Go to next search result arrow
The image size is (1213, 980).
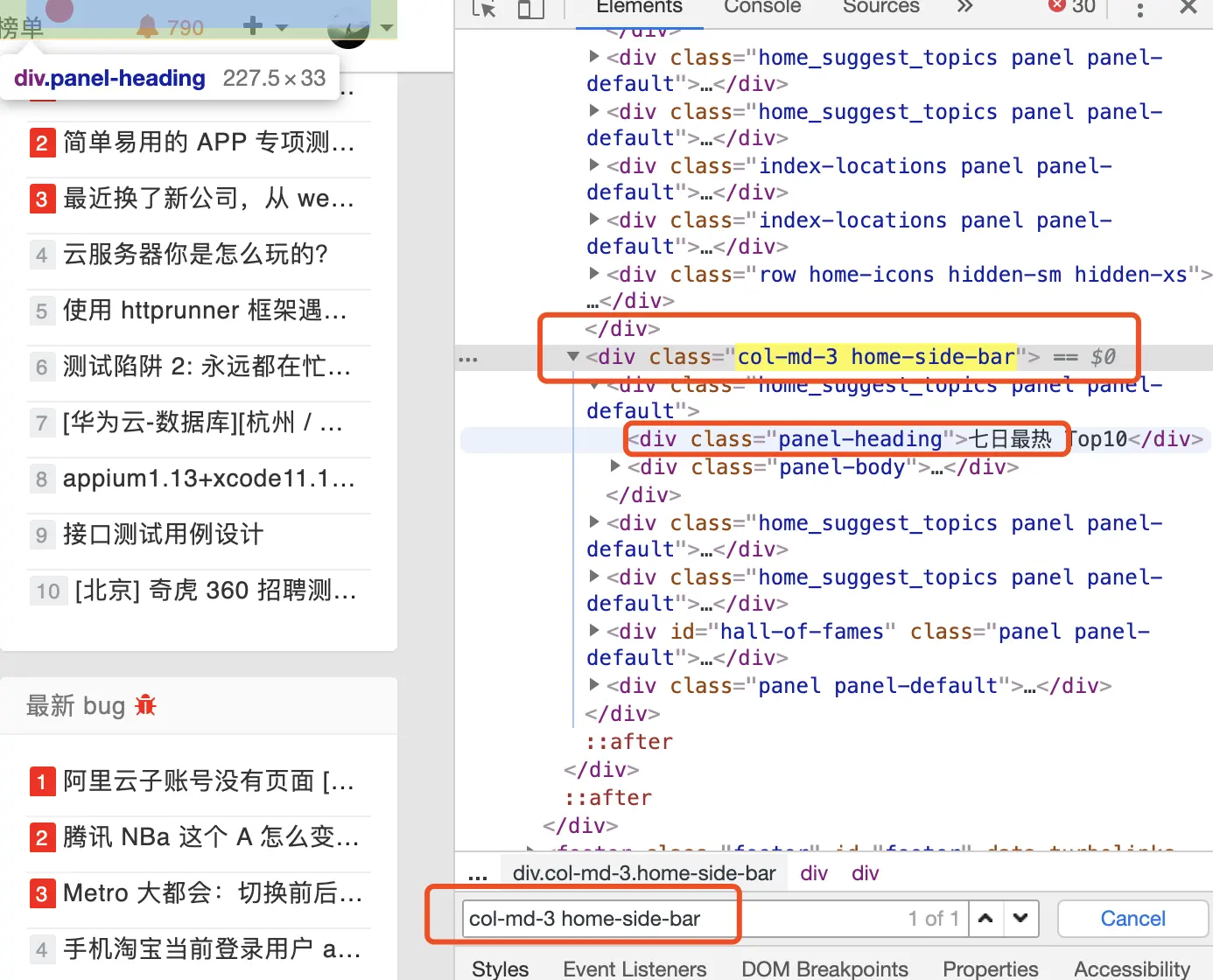click(x=1020, y=918)
